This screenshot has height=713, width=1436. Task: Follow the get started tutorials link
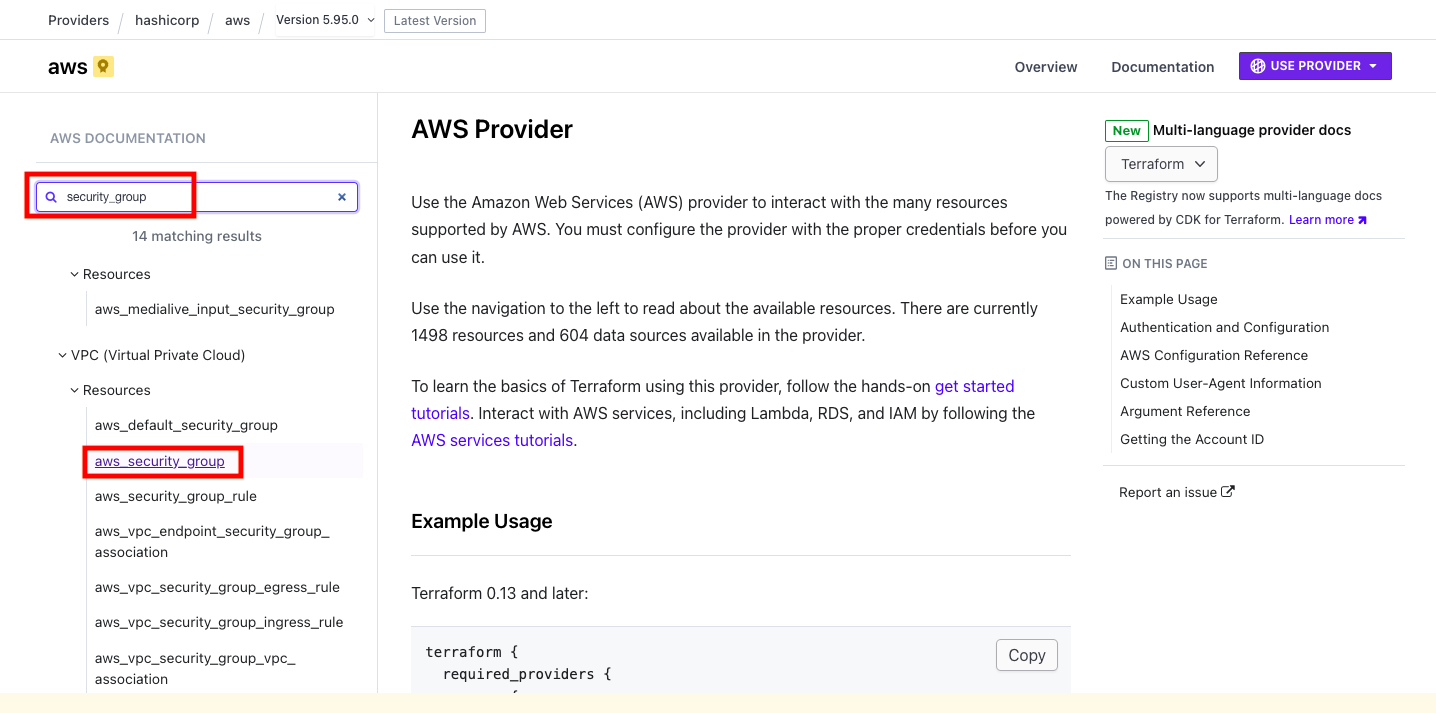(x=974, y=386)
